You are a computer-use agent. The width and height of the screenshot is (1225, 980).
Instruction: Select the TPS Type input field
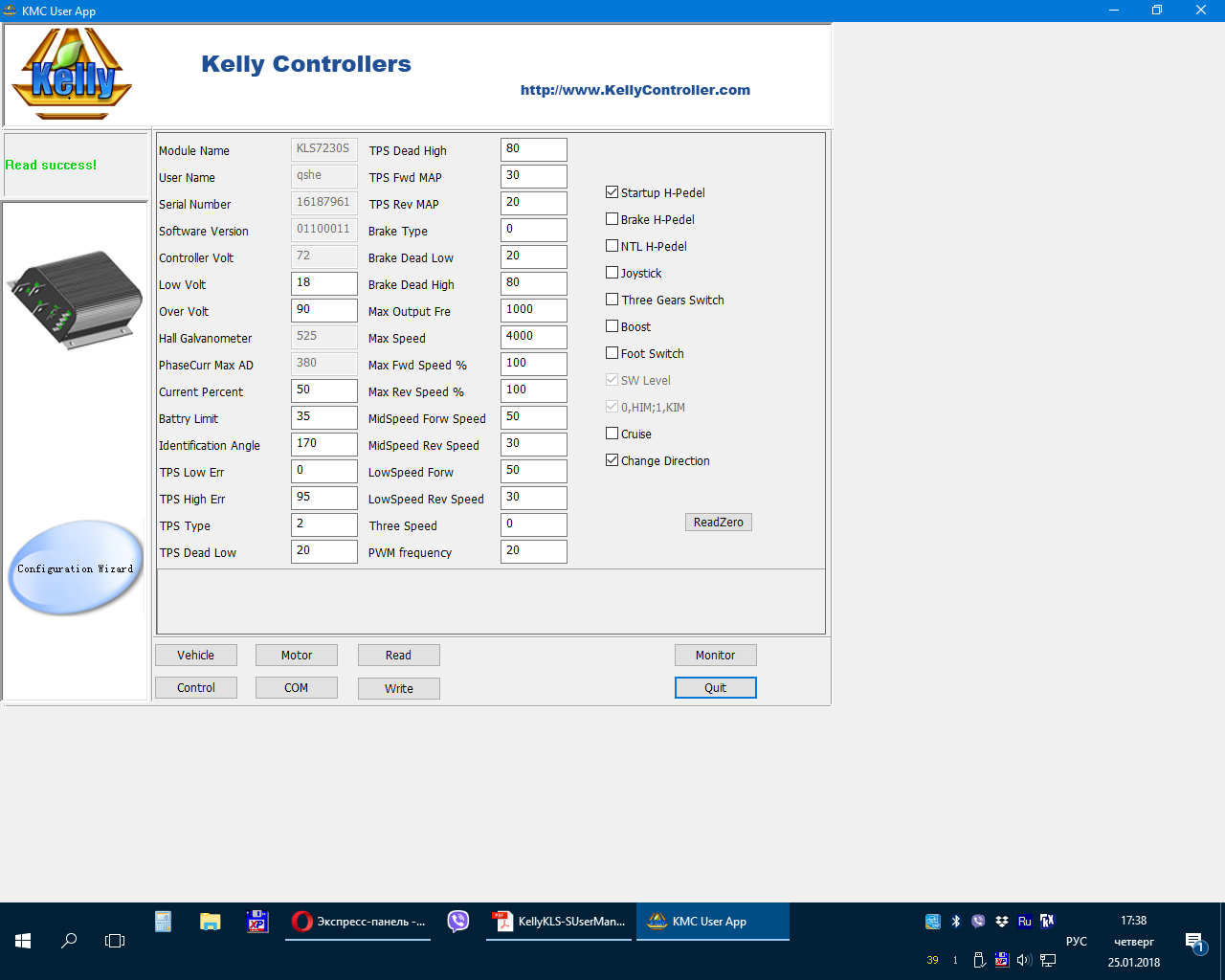tap(324, 524)
